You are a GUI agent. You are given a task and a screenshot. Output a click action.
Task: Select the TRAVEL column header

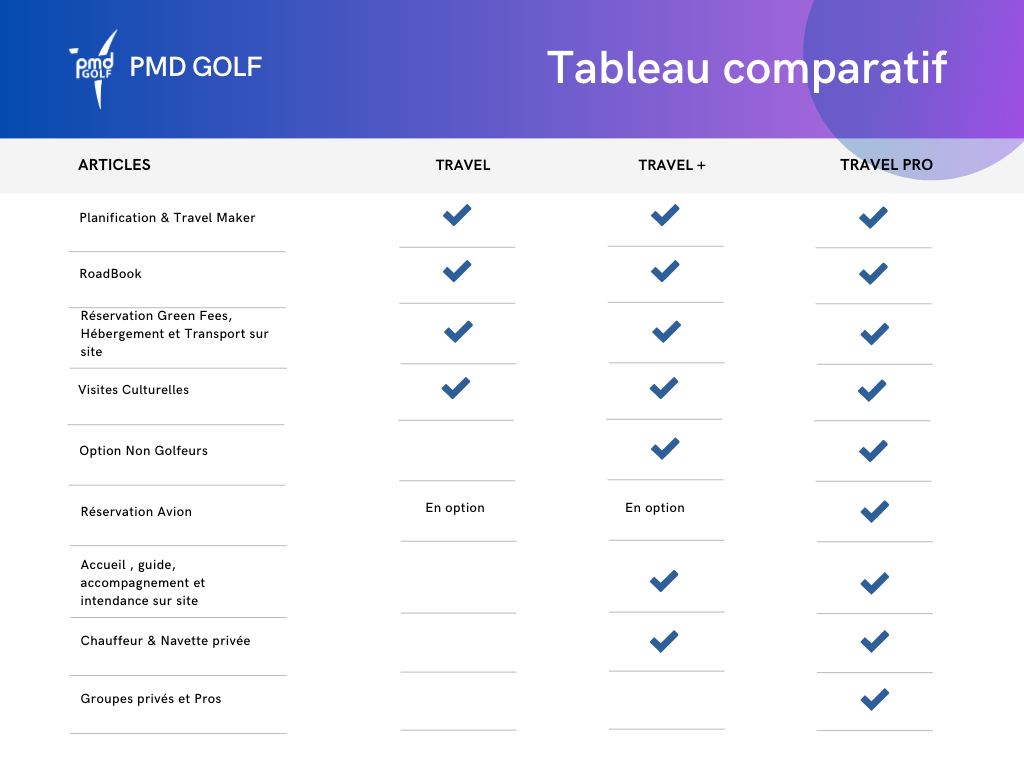click(x=463, y=165)
